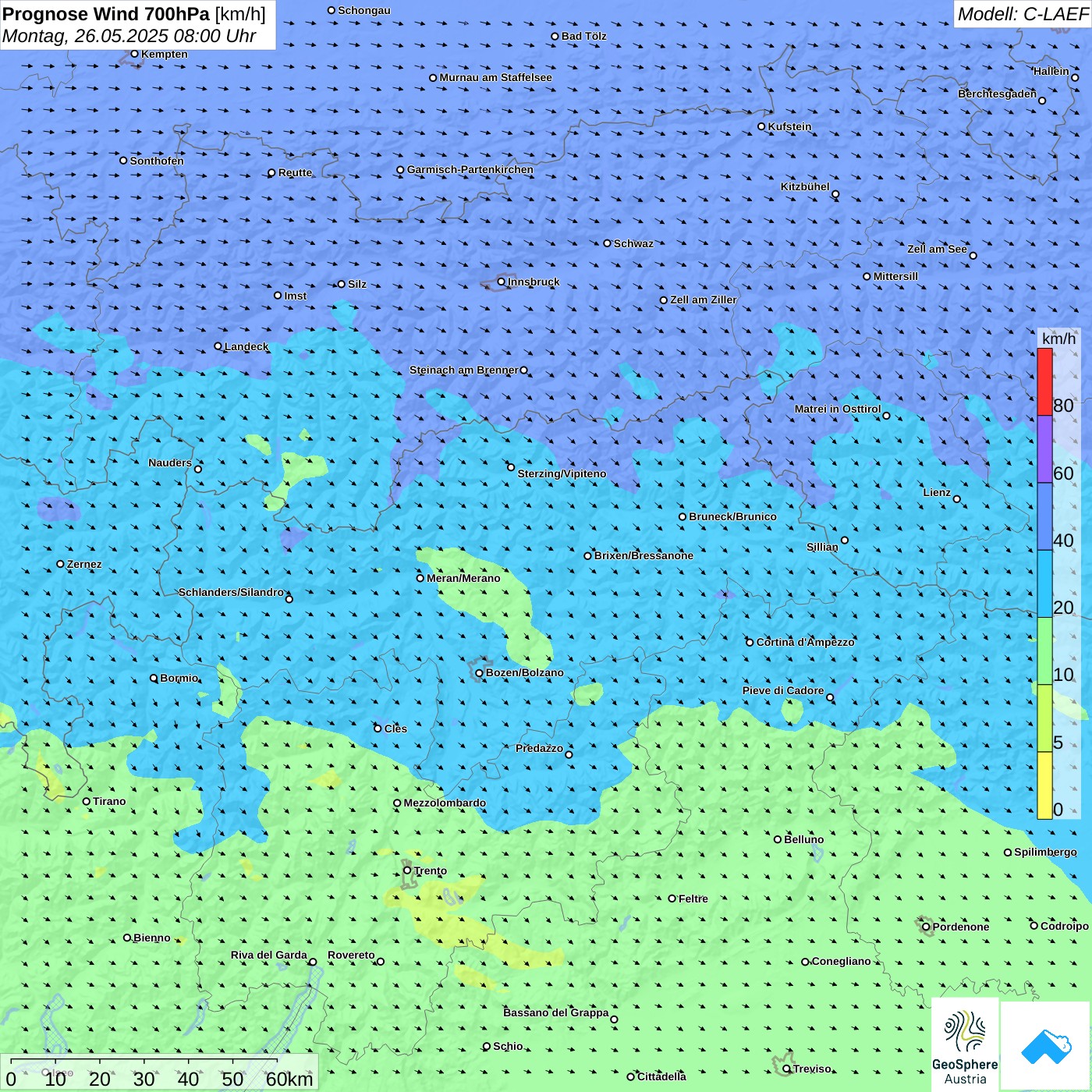Screen dimensions: 1092x1092
Task: Click the 'Modell: C-LAEF' label
Action: tap(1023, 14)
